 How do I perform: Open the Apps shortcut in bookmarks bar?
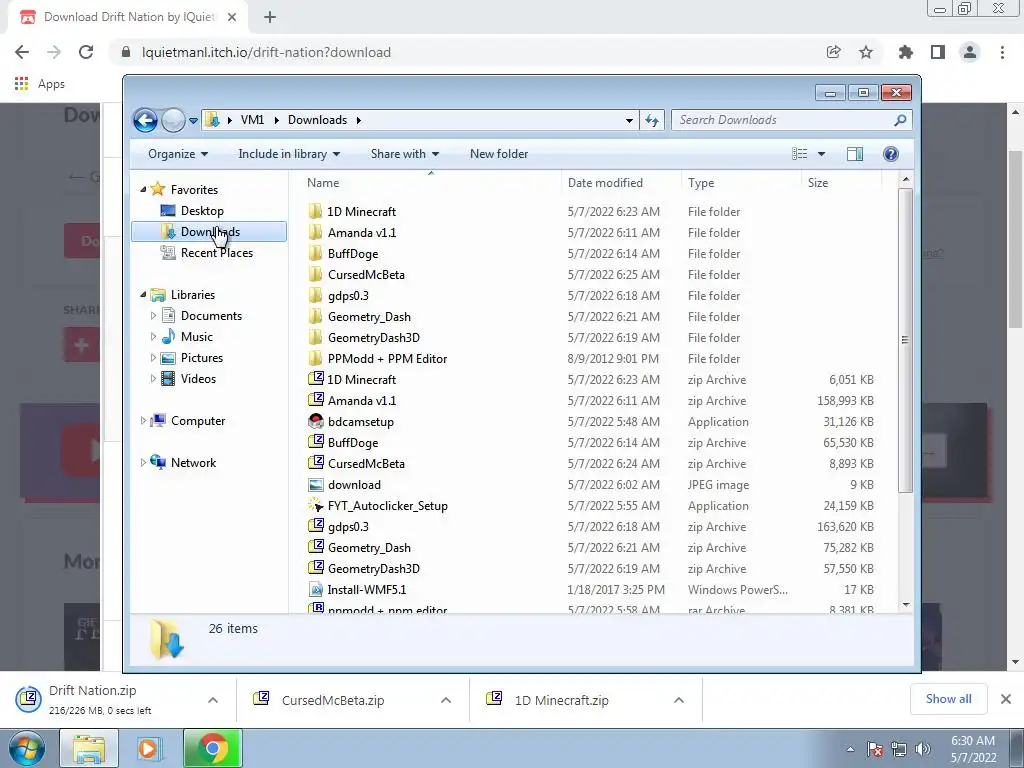tap(39, 84)
